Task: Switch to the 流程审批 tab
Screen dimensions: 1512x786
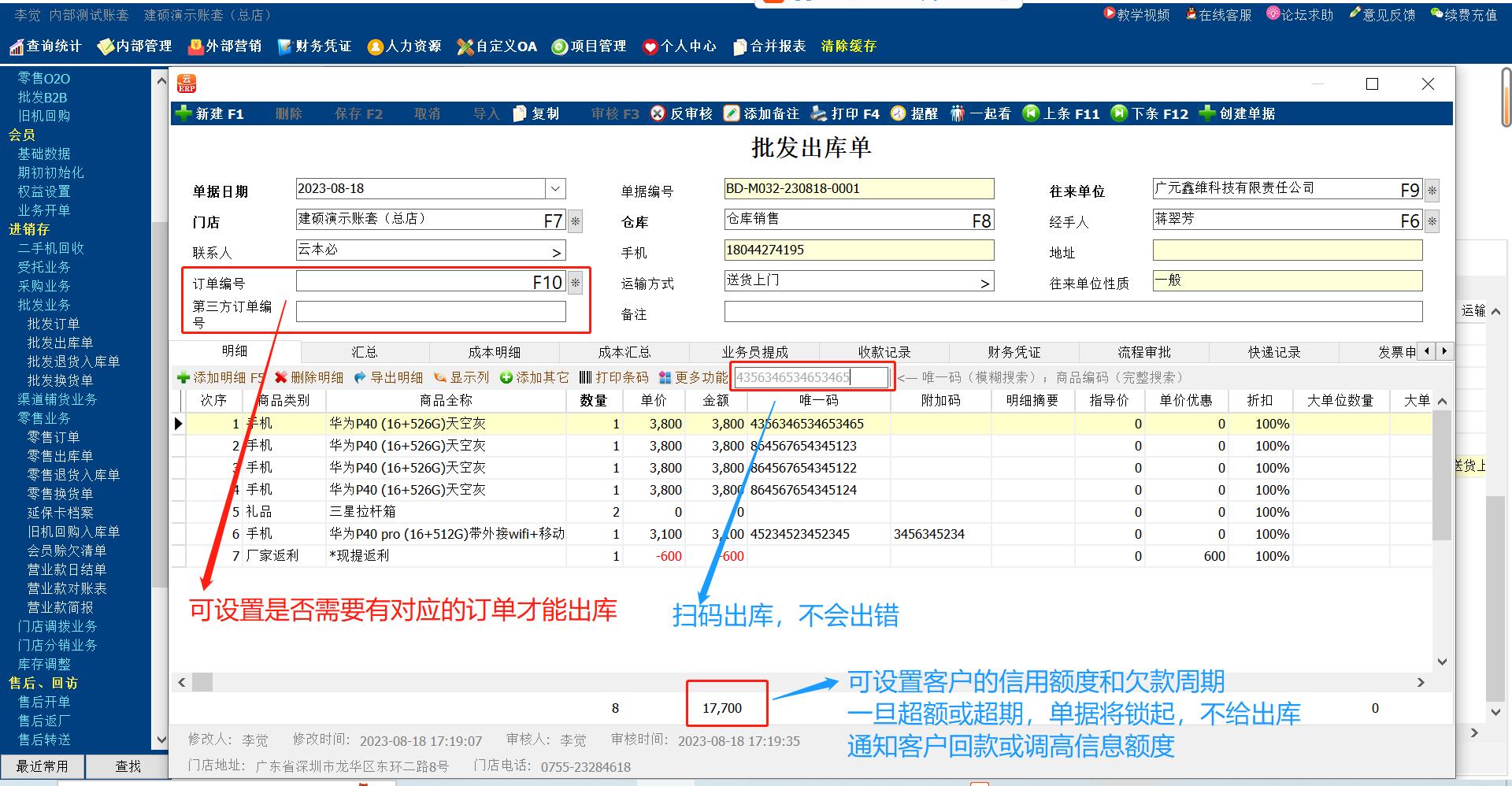Action: 1144,352
